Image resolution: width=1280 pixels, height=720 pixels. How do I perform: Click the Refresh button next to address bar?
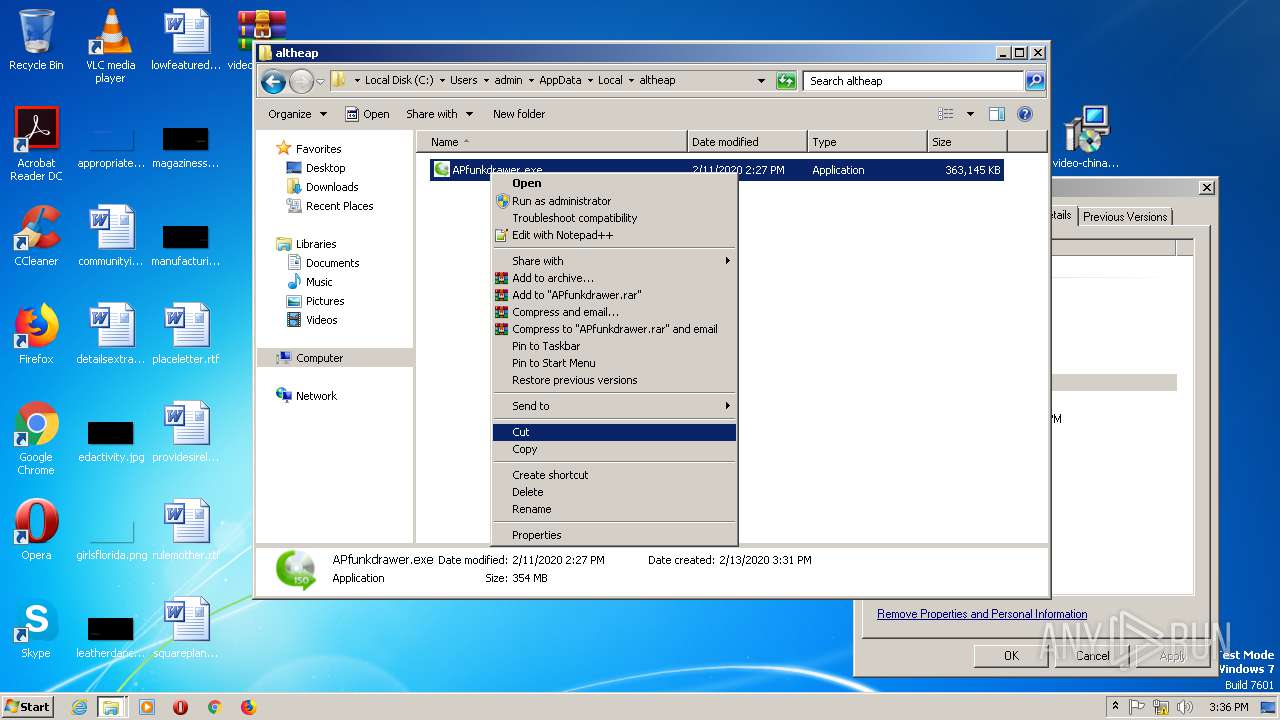(786, 81)
